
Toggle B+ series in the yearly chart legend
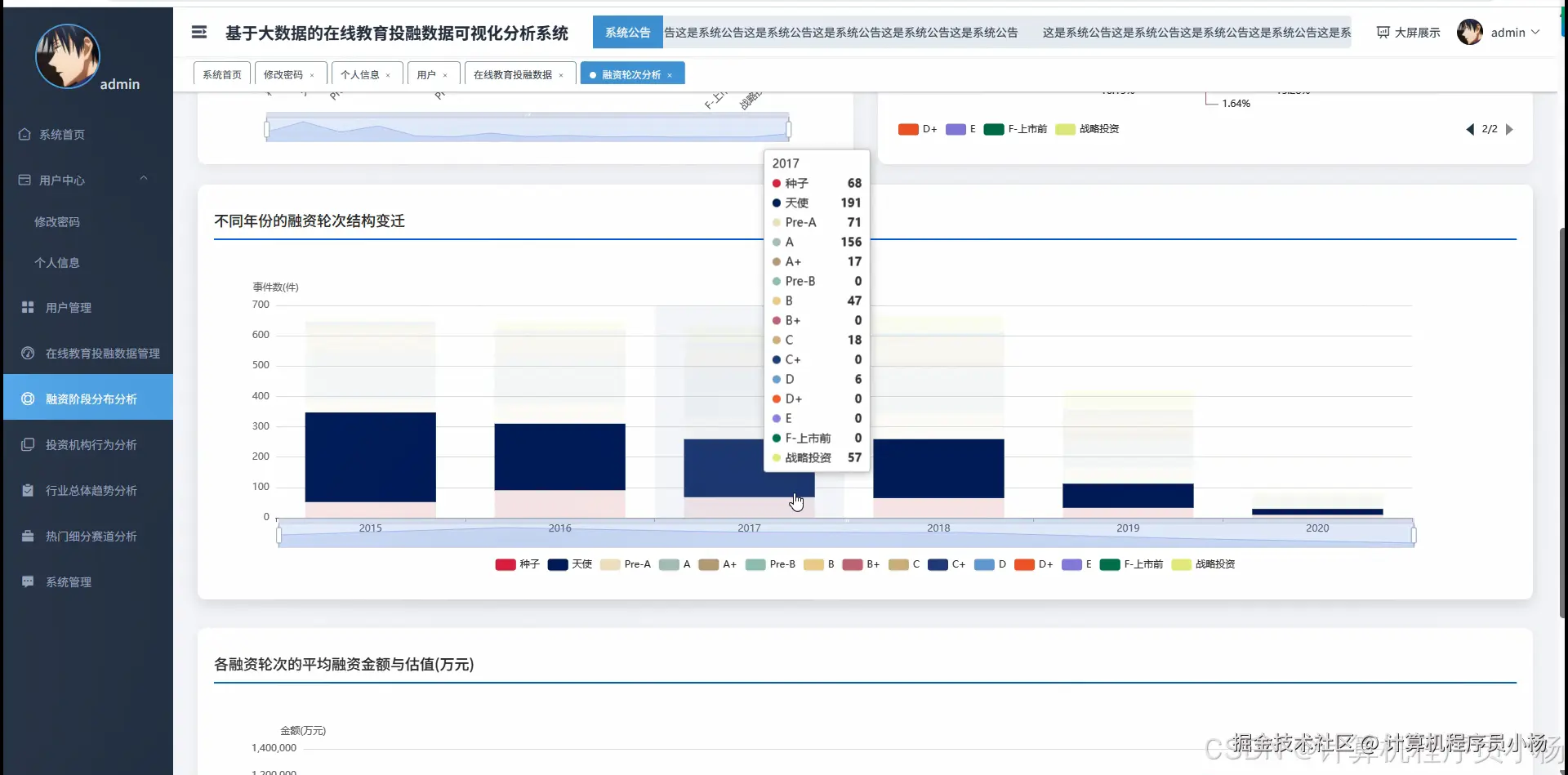pyautogui.click(x=862, y=564)
